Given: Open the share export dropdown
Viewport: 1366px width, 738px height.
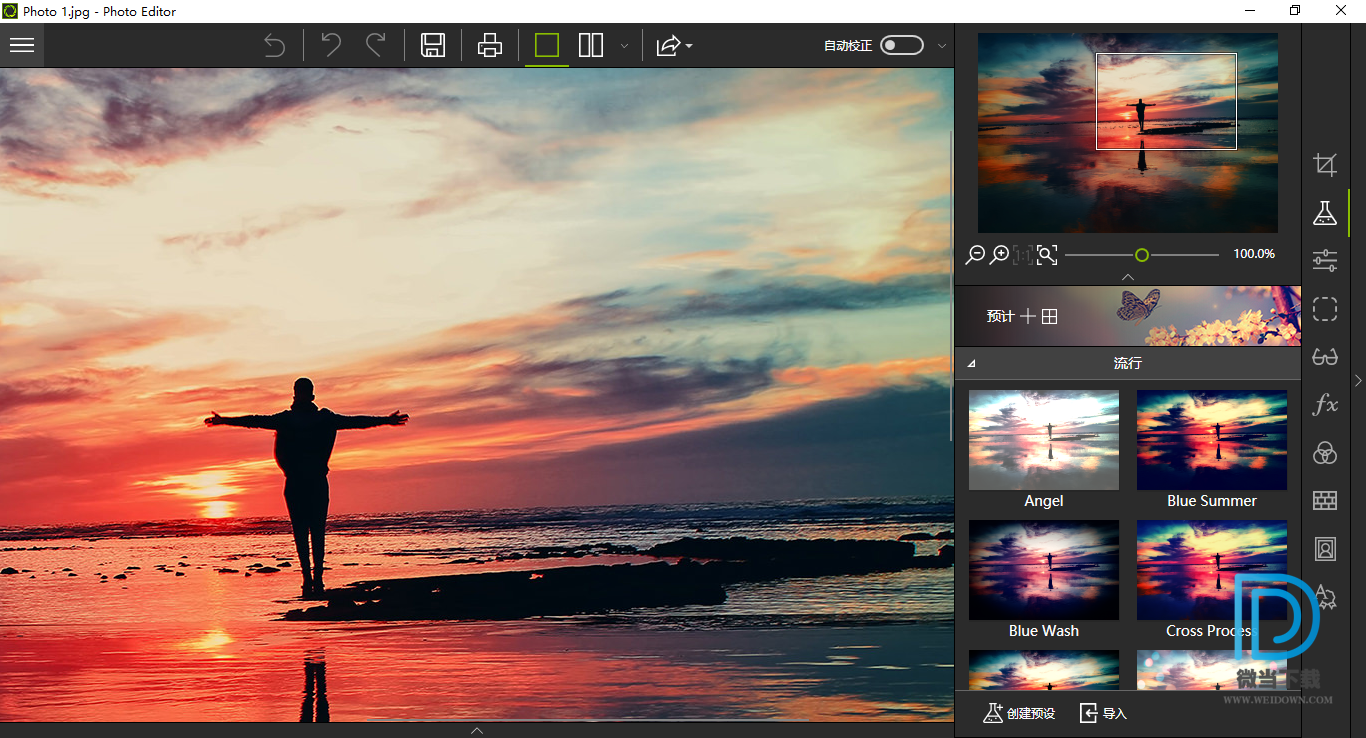Looking at the screenshot, I should click(x=674, y=45).
